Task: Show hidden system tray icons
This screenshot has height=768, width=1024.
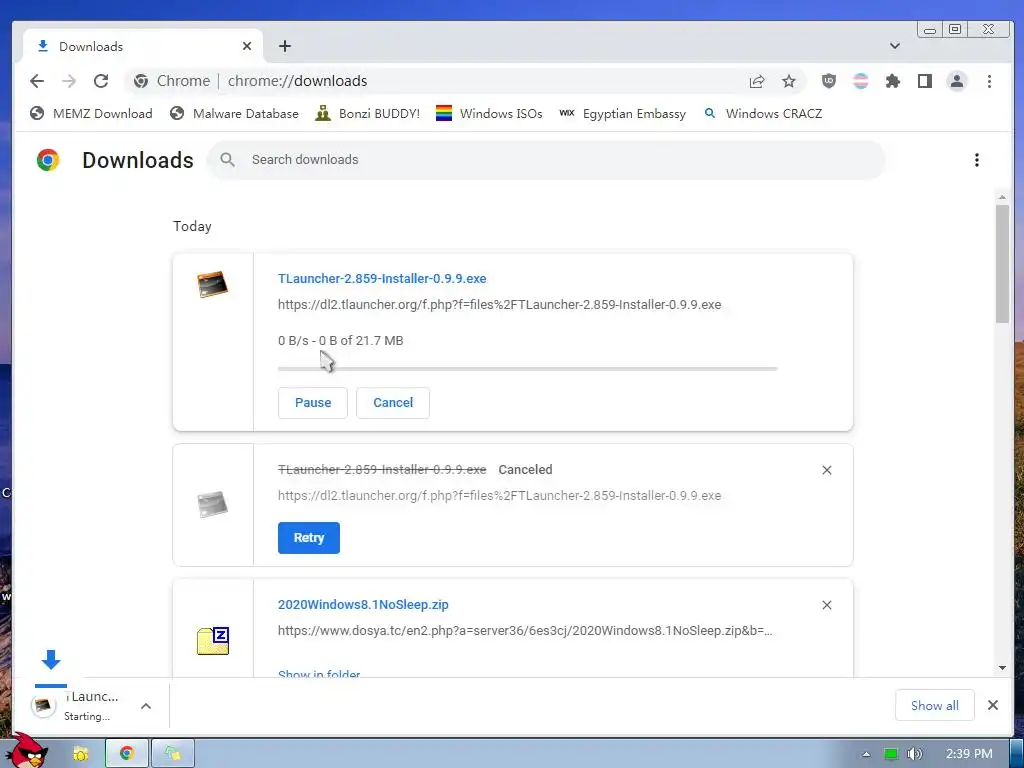Action: 866,754
